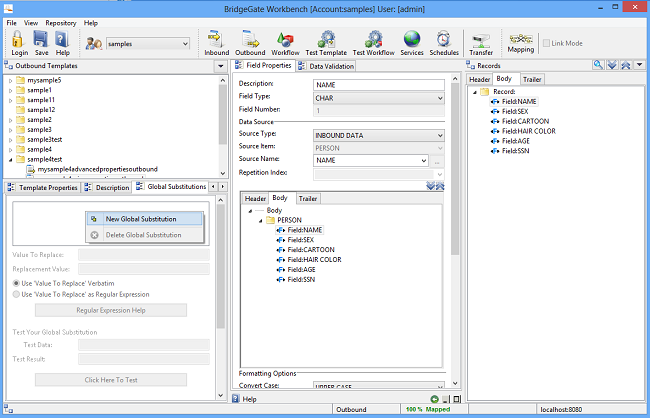Choose New Global Substitution from context menu
This screenshot has width=650, height=418.
tap(145, 219)
